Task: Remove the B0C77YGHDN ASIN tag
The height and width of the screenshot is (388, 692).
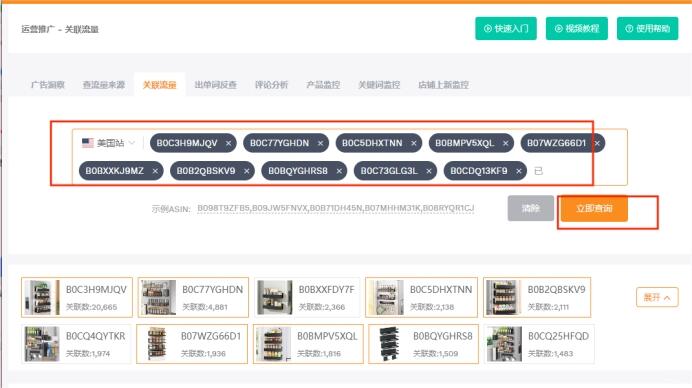Action: (x=320, y=143)
